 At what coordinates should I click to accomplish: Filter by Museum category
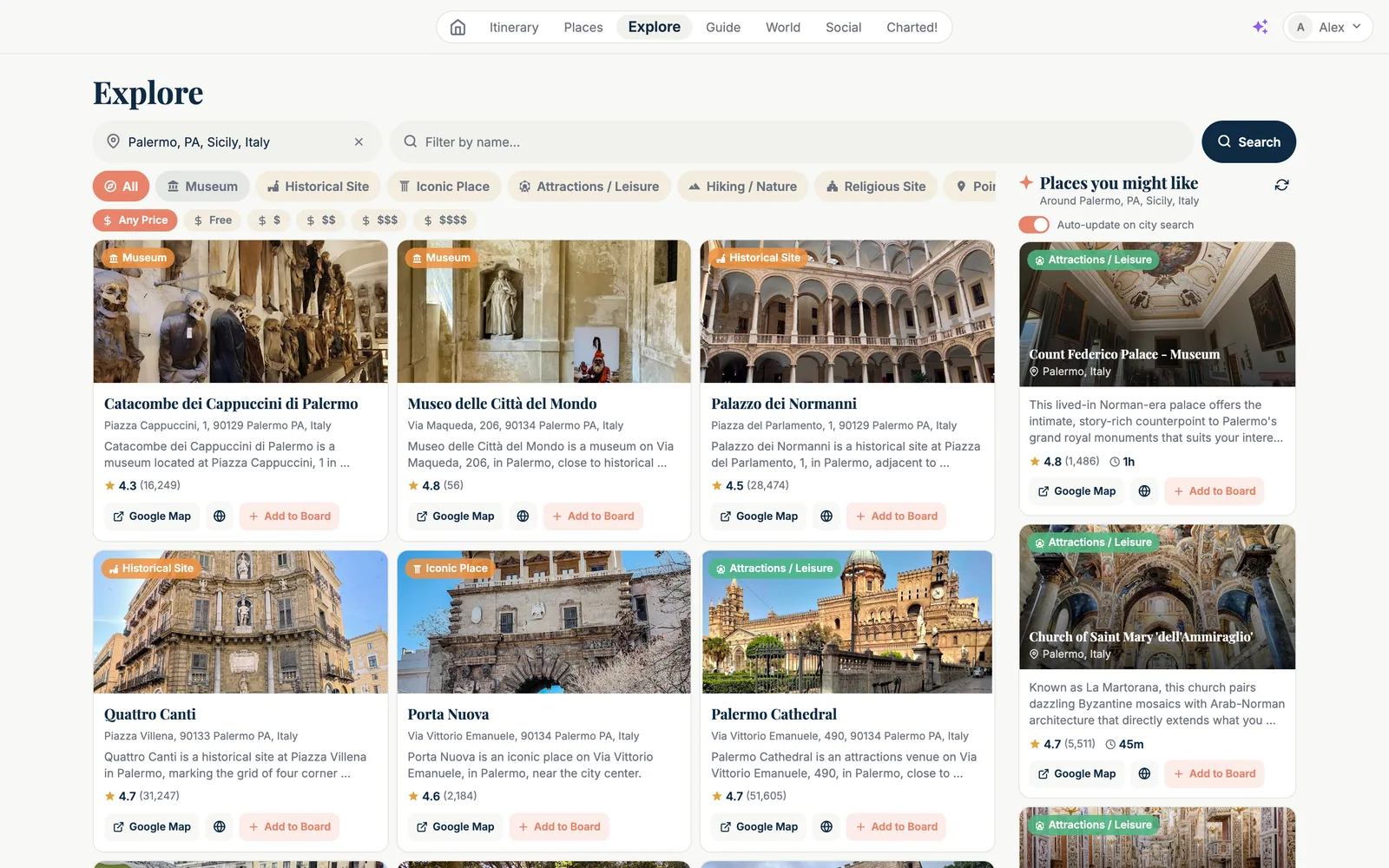[202, 187]
